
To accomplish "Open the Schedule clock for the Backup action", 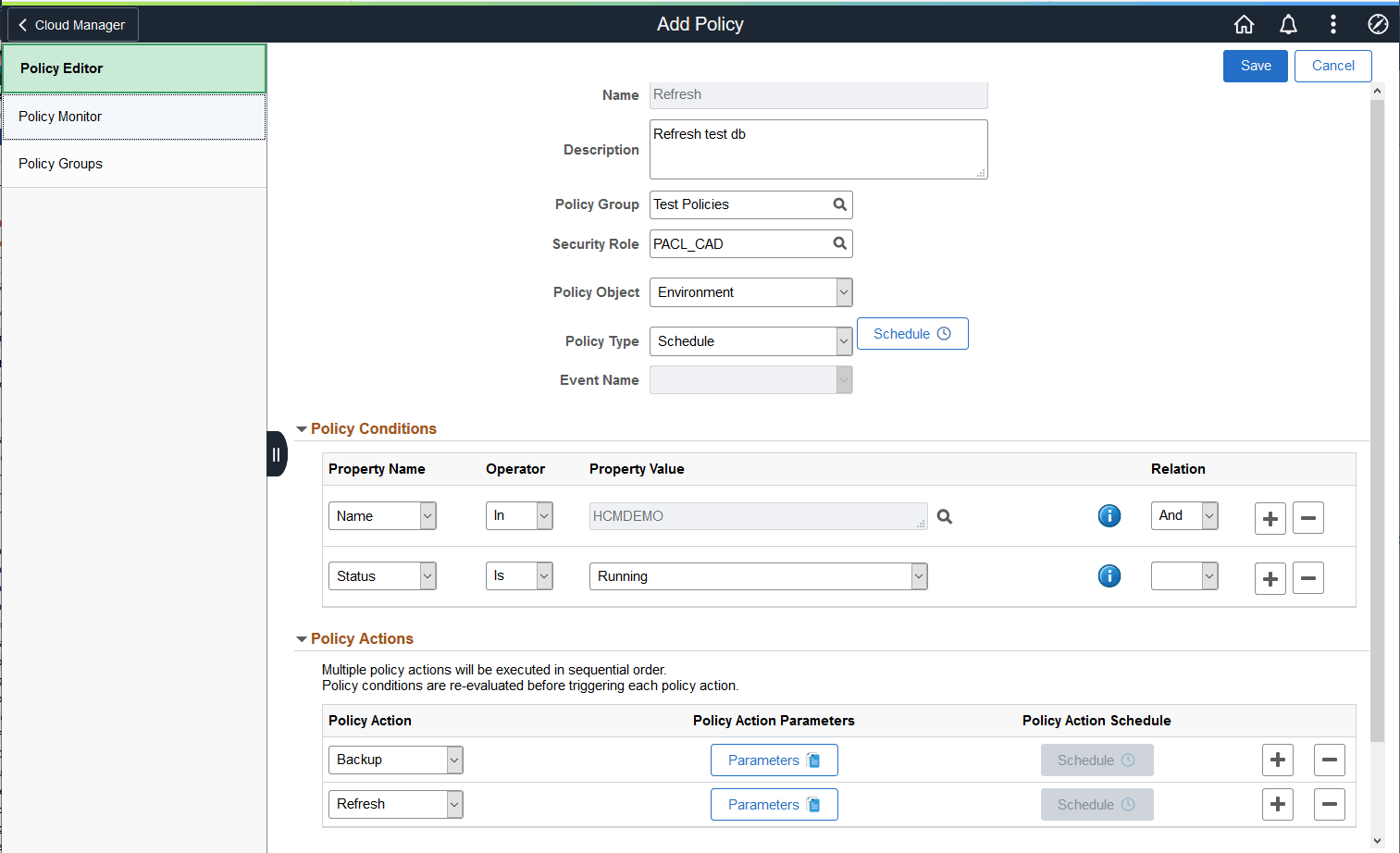I will point(1096,760).
